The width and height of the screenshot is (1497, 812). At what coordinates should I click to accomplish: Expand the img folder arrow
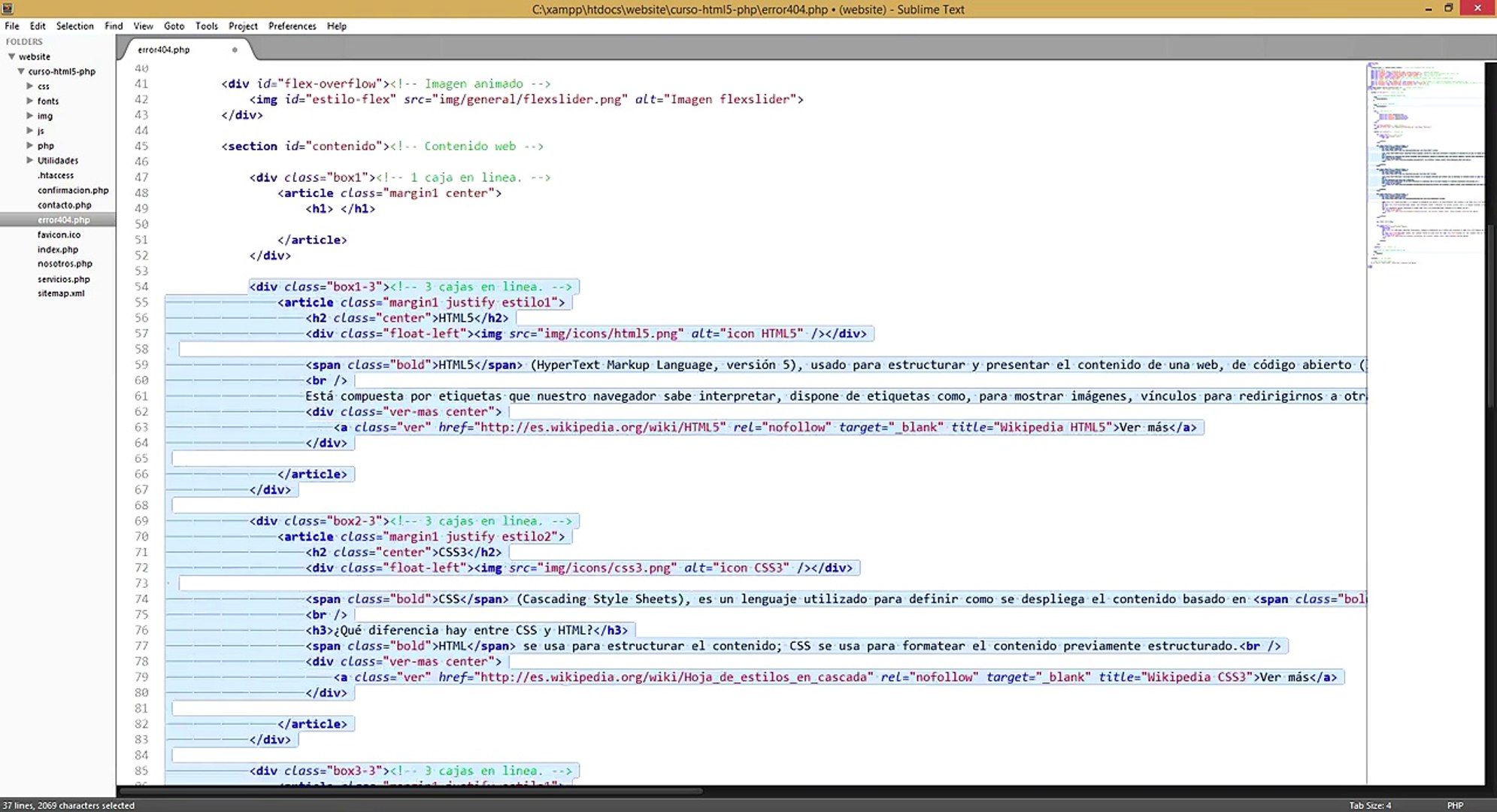point(30,116)
